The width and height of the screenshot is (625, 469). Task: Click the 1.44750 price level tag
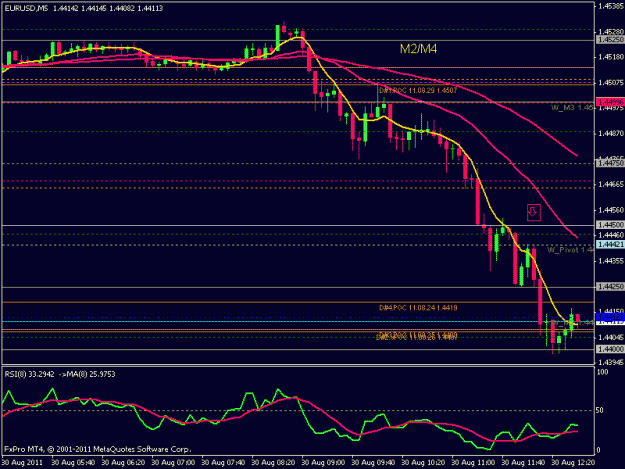point(610,163)
